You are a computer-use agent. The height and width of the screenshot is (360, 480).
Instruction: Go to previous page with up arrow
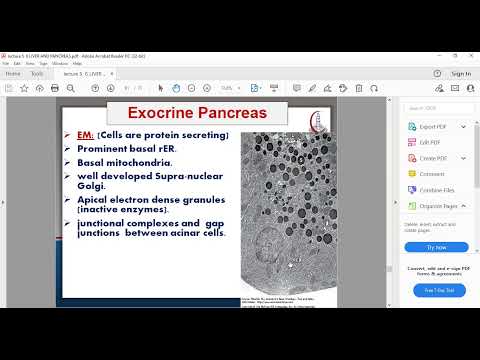(x=95, y=88)
